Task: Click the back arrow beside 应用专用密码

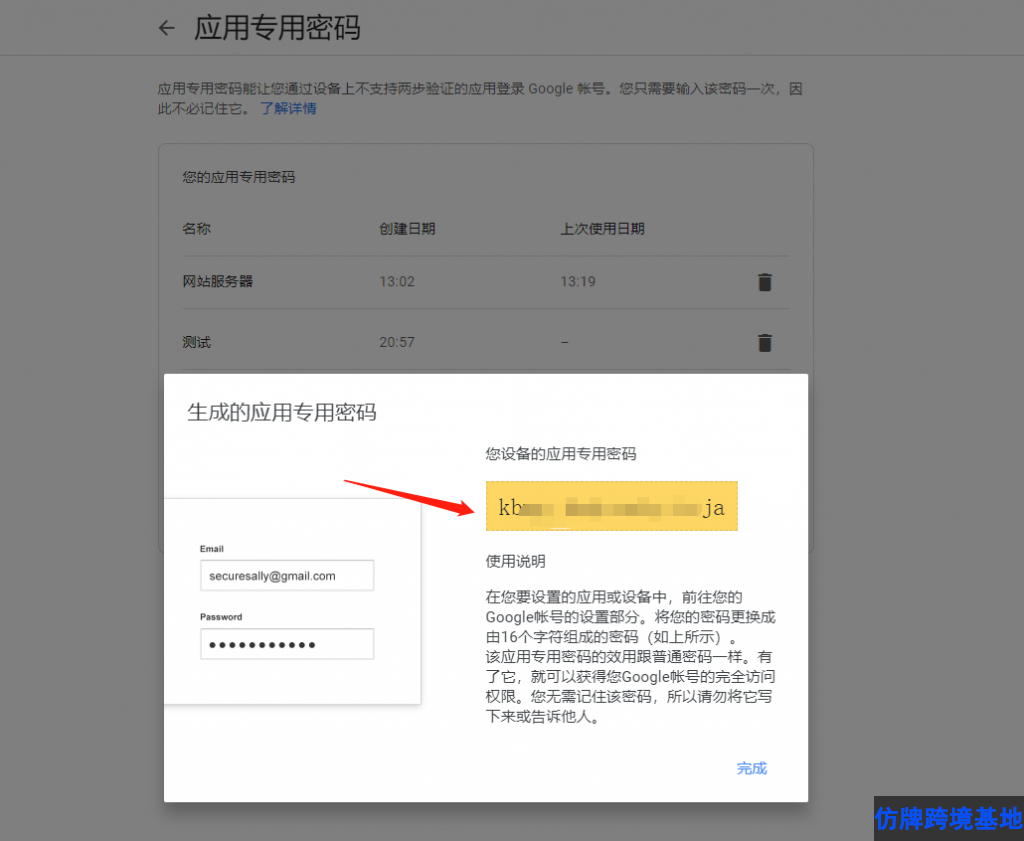Action: pyautogui.click(x=167, y=28)
